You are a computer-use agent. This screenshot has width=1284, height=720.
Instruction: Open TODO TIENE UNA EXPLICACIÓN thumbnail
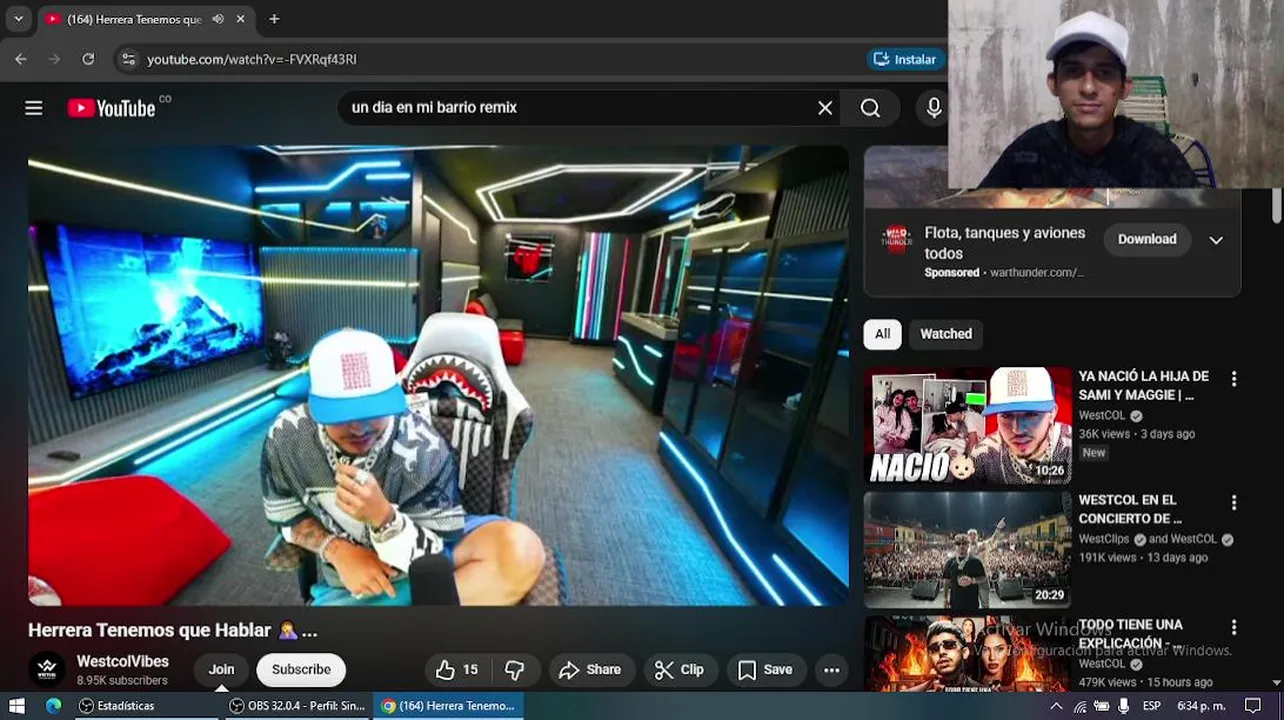pos(967,653)
